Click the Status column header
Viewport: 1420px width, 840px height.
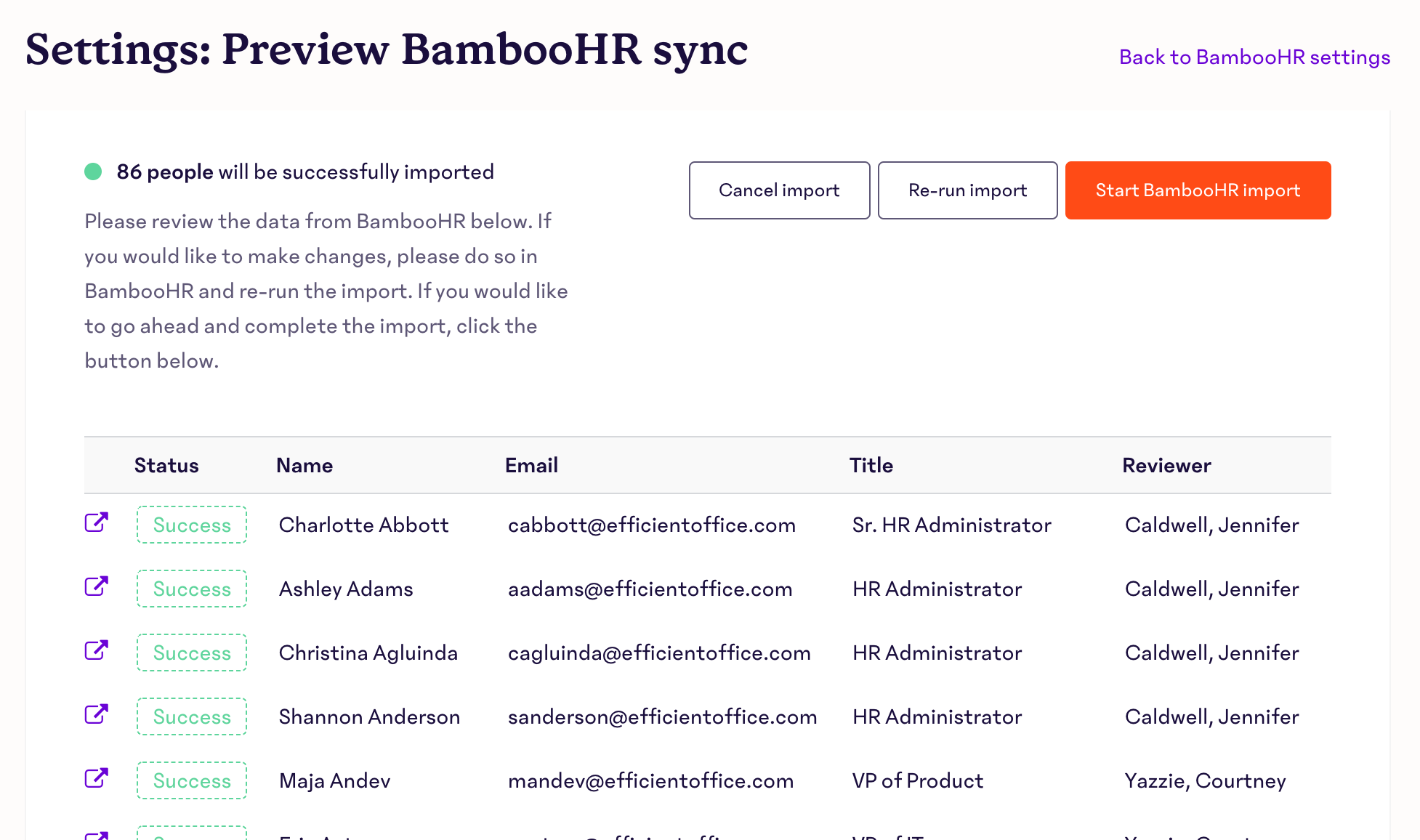pos(166,465)
